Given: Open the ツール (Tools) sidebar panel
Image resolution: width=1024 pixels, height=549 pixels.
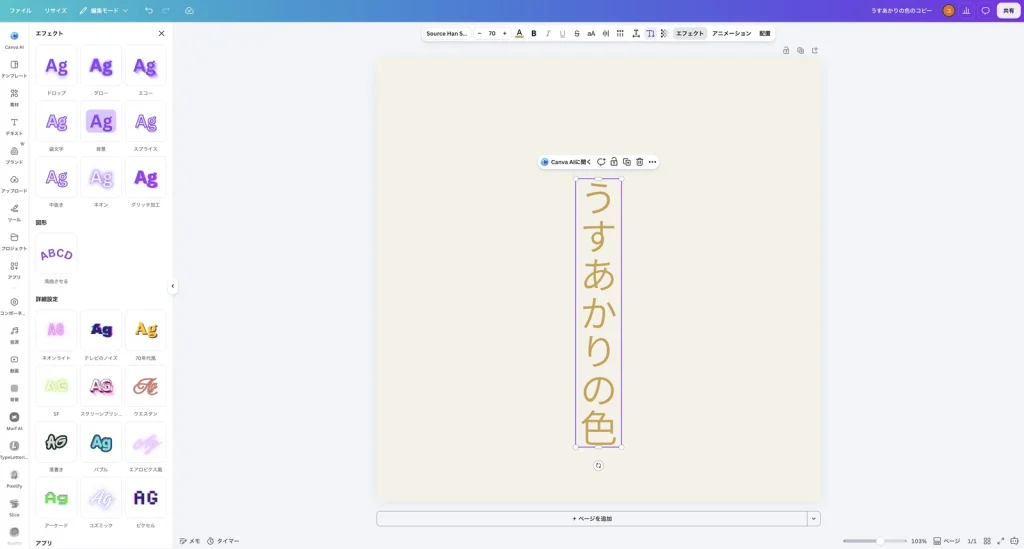Looking at the screenshot, I should 14,212.
